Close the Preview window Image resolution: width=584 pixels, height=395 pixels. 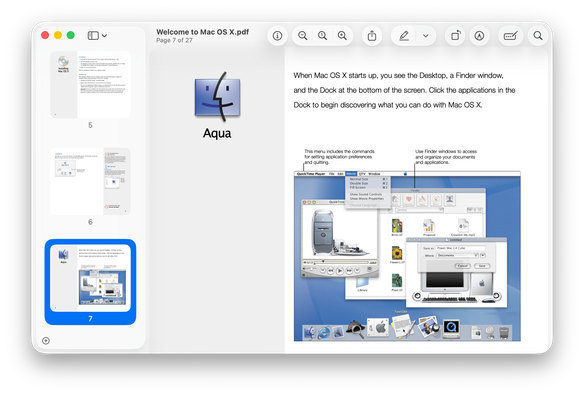tap(45, 35)
